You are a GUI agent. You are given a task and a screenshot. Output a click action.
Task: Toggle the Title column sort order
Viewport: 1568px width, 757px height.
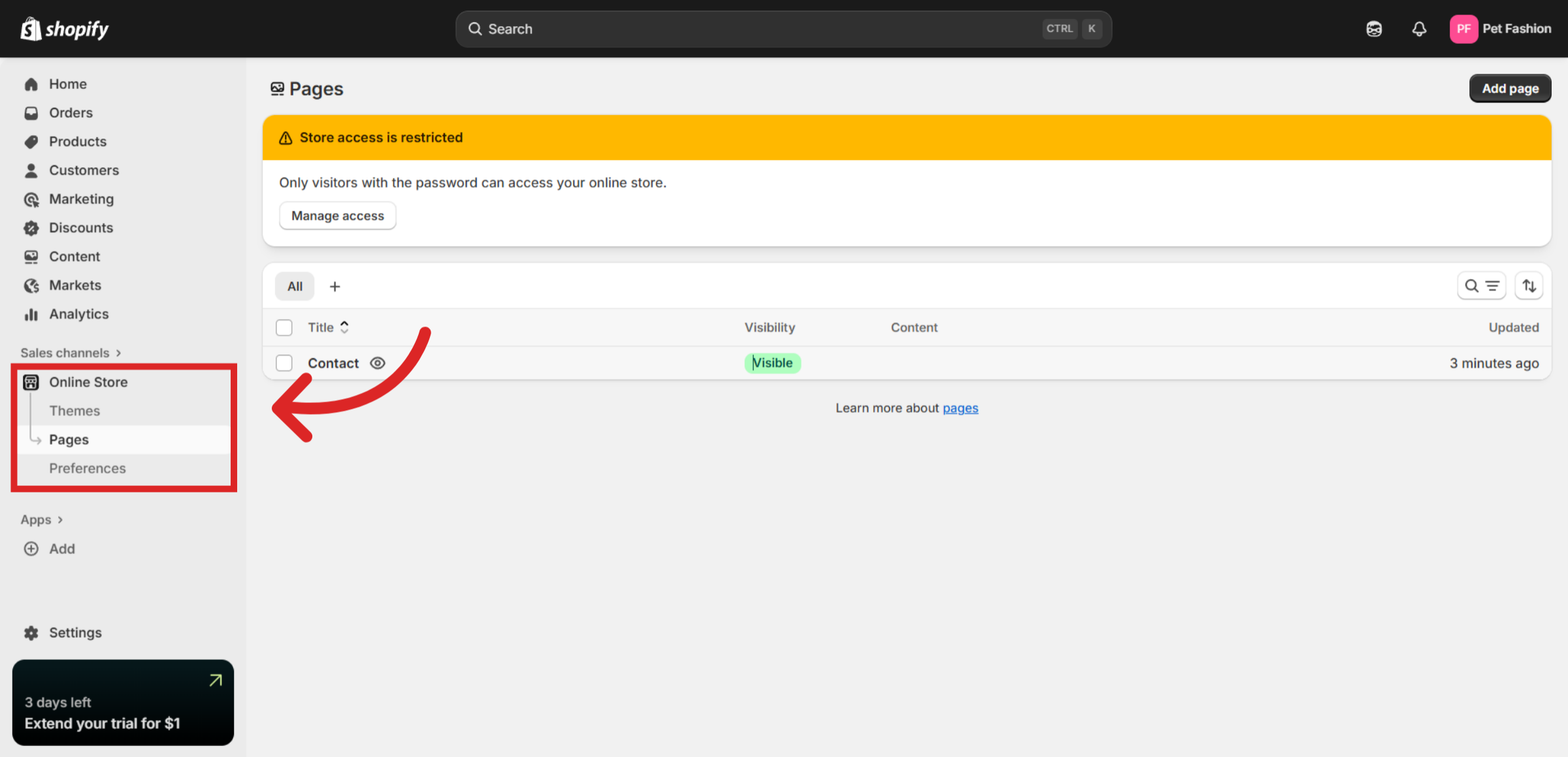point(344,327)
